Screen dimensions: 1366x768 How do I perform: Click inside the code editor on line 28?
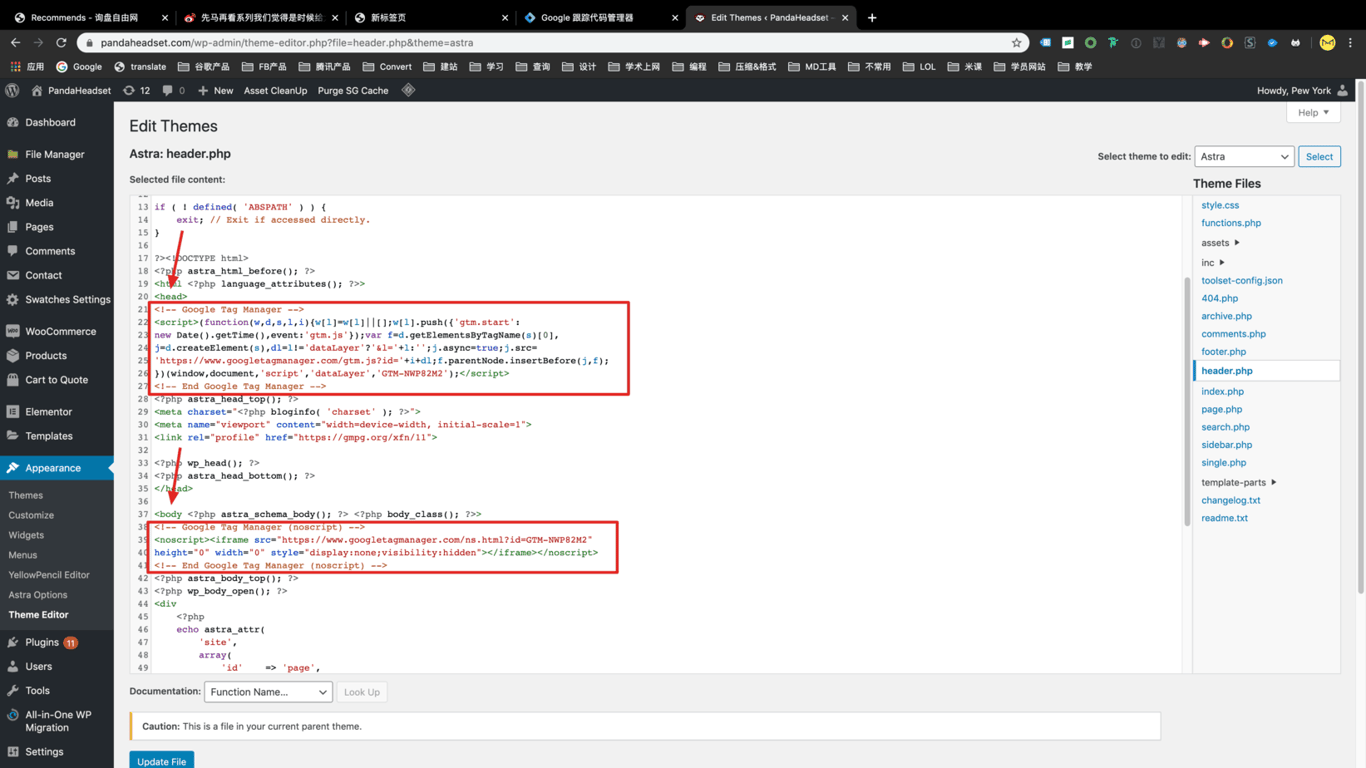tap(400, 399)
